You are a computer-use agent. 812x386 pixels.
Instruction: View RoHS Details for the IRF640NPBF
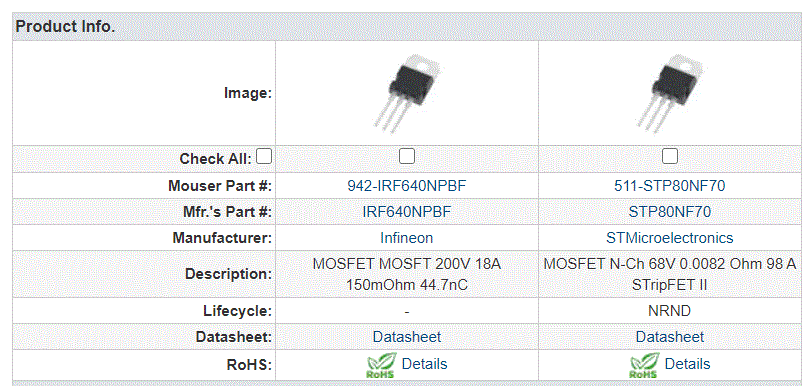pyautogui.click(x=424, y=364)
